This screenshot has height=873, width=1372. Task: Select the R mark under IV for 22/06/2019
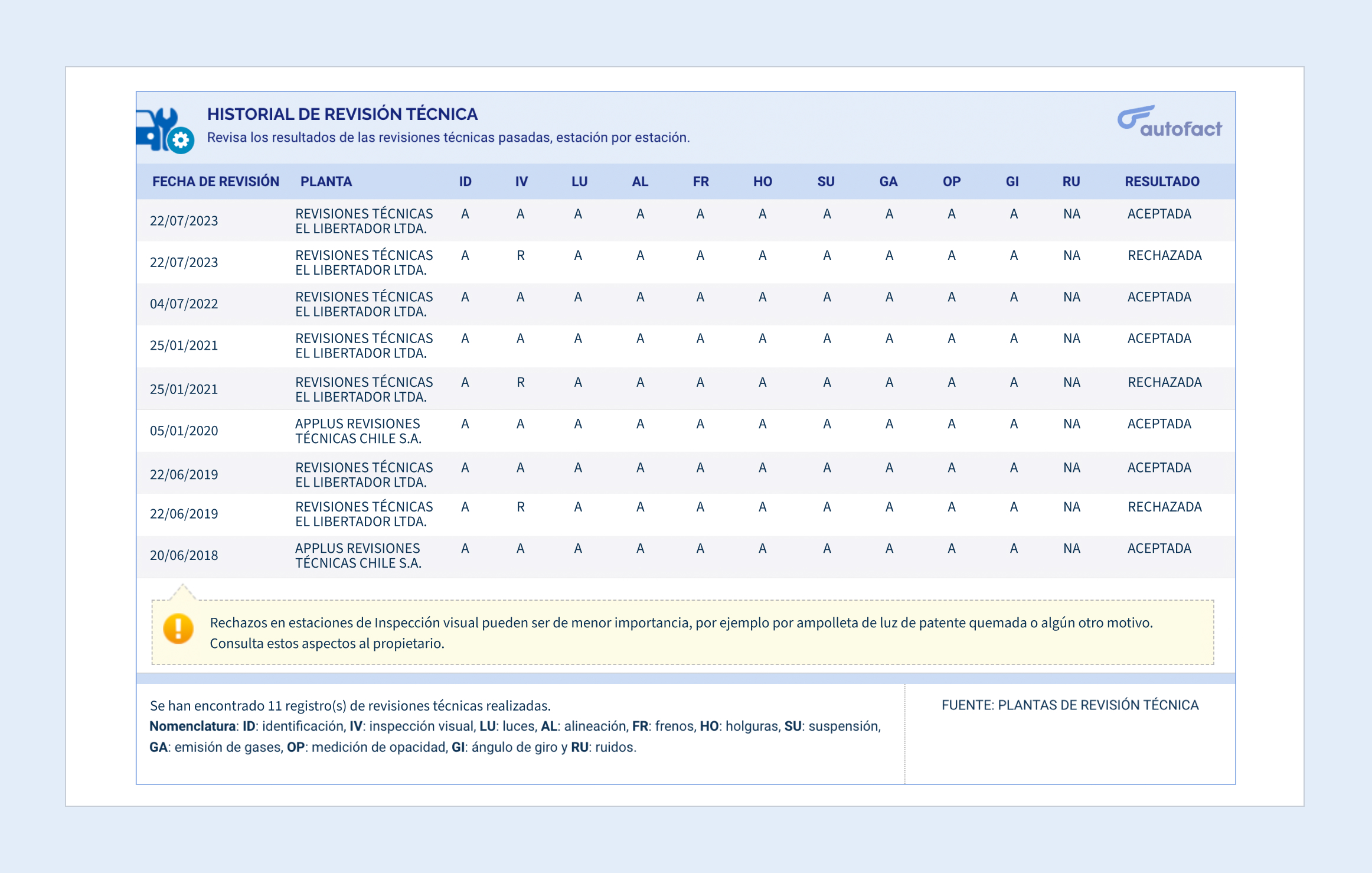point(520,507)
